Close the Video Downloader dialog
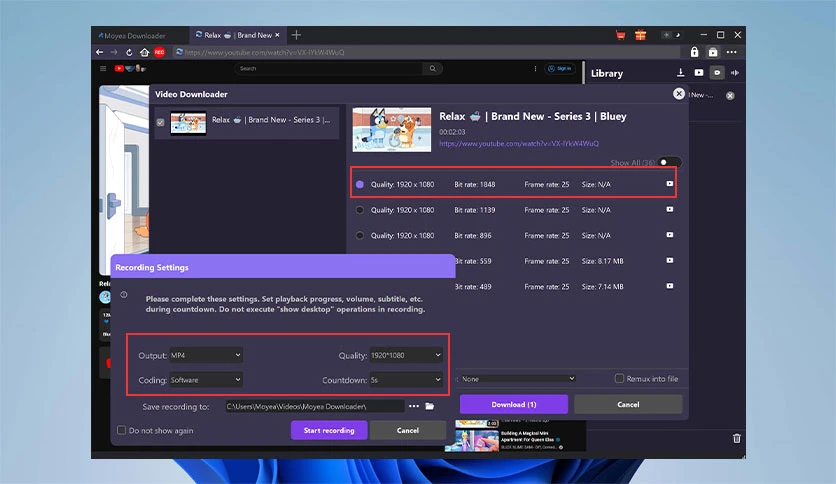Image resolution: width=836 pixels, height=484 pixels. coord(679,94)
